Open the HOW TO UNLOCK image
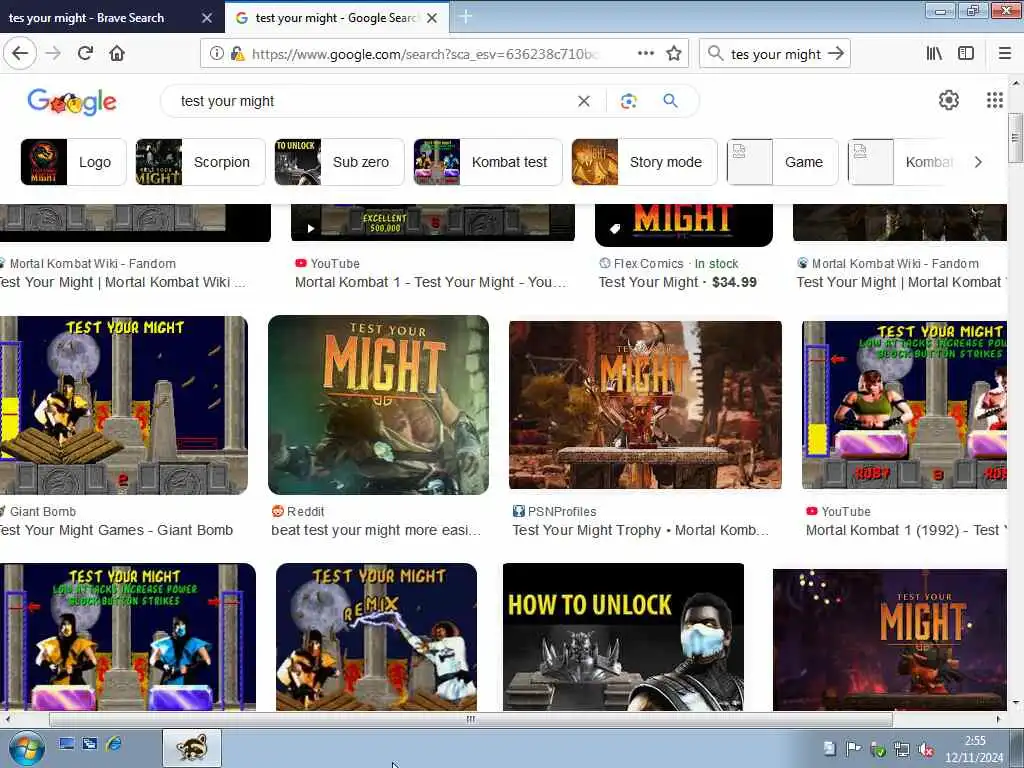 [x=623, y=637]
